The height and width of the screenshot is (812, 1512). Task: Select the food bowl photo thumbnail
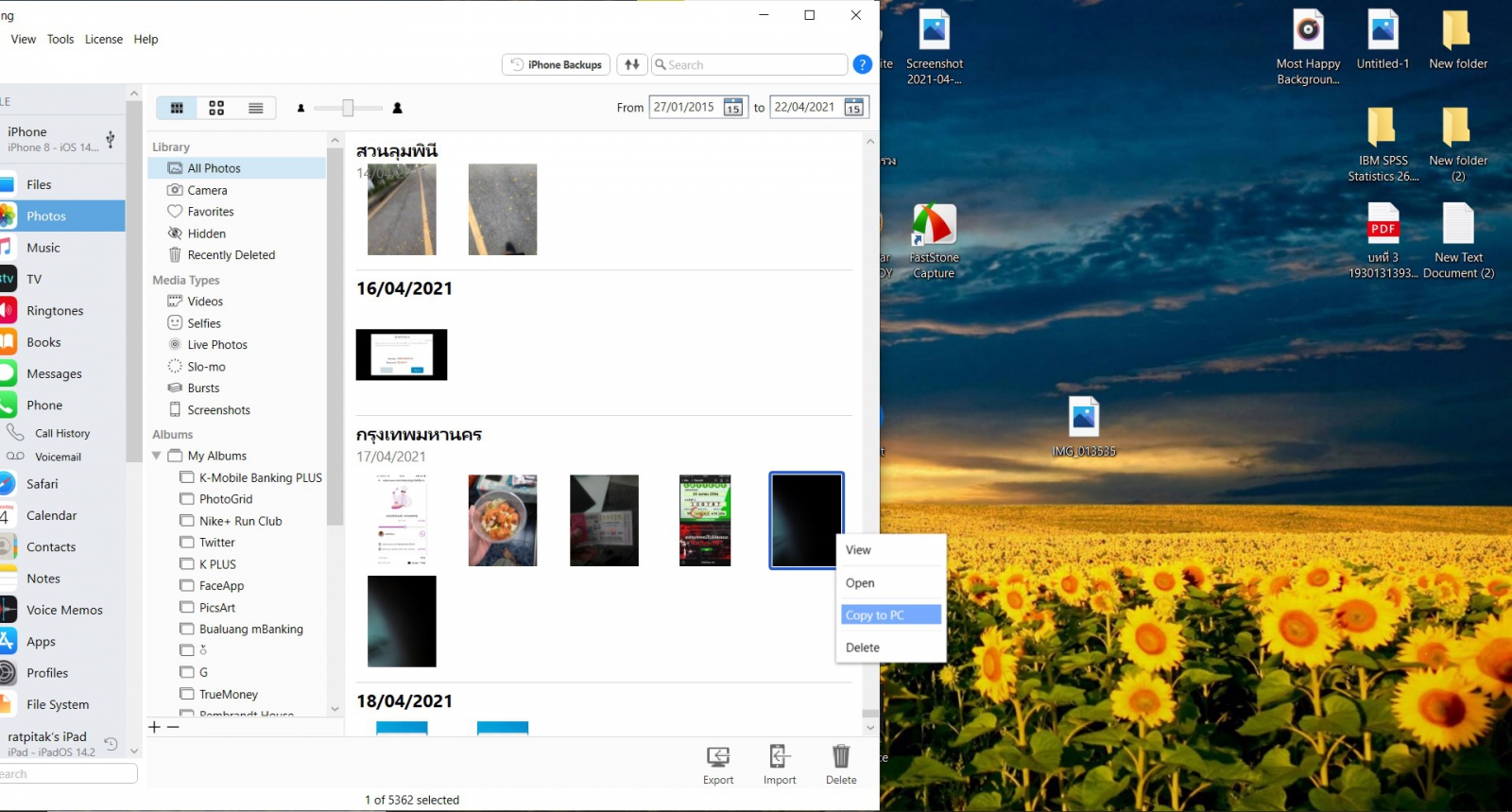(x=503, y=521)
